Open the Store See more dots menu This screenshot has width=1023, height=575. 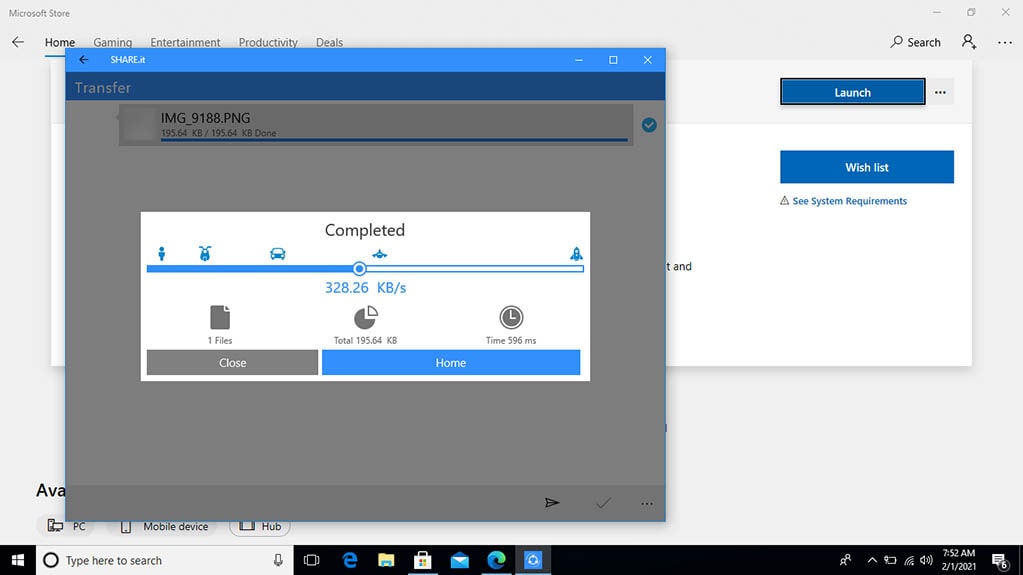1005,42
